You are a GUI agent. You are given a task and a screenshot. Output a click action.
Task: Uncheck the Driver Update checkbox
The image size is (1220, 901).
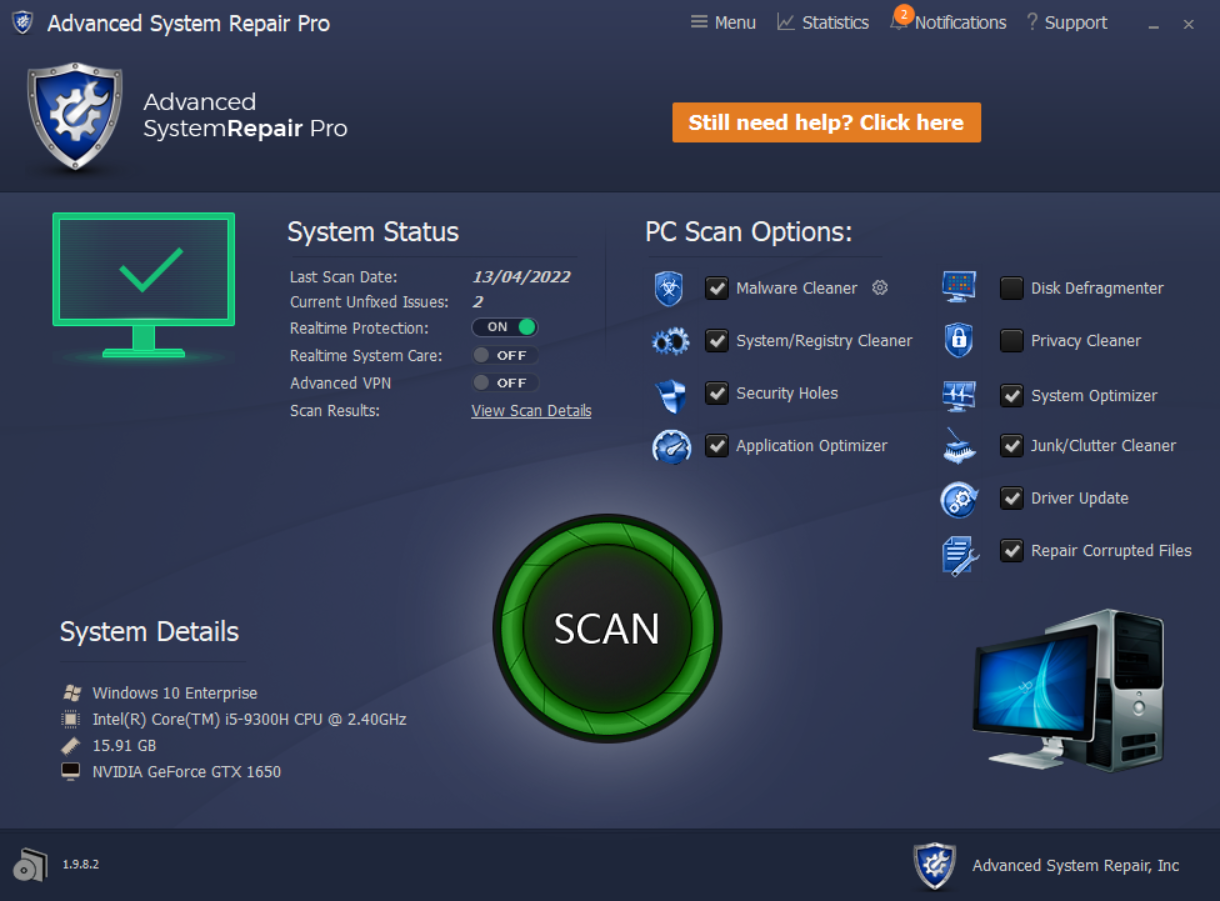(1012, 498)
